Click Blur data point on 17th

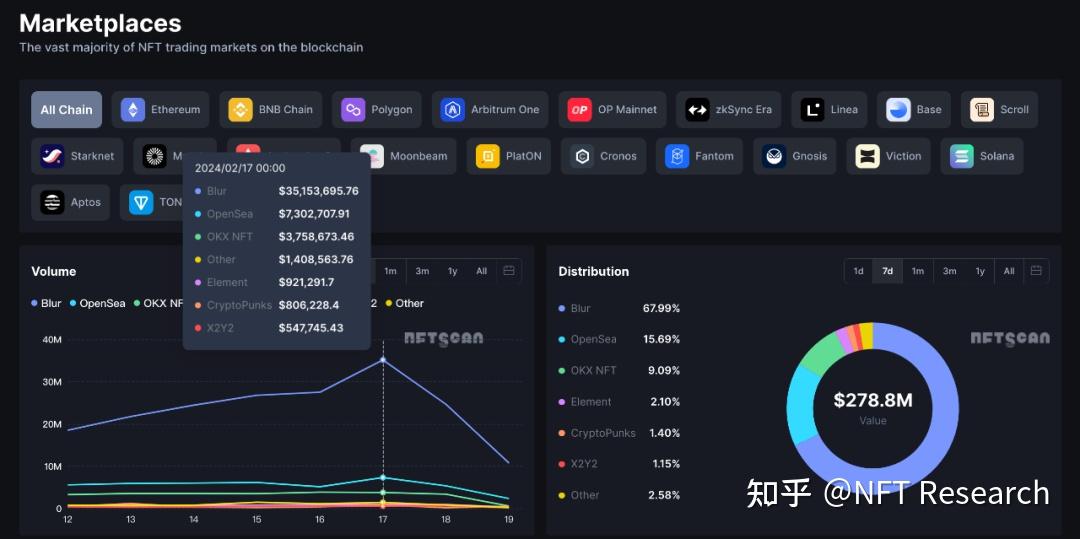point(384,359)
